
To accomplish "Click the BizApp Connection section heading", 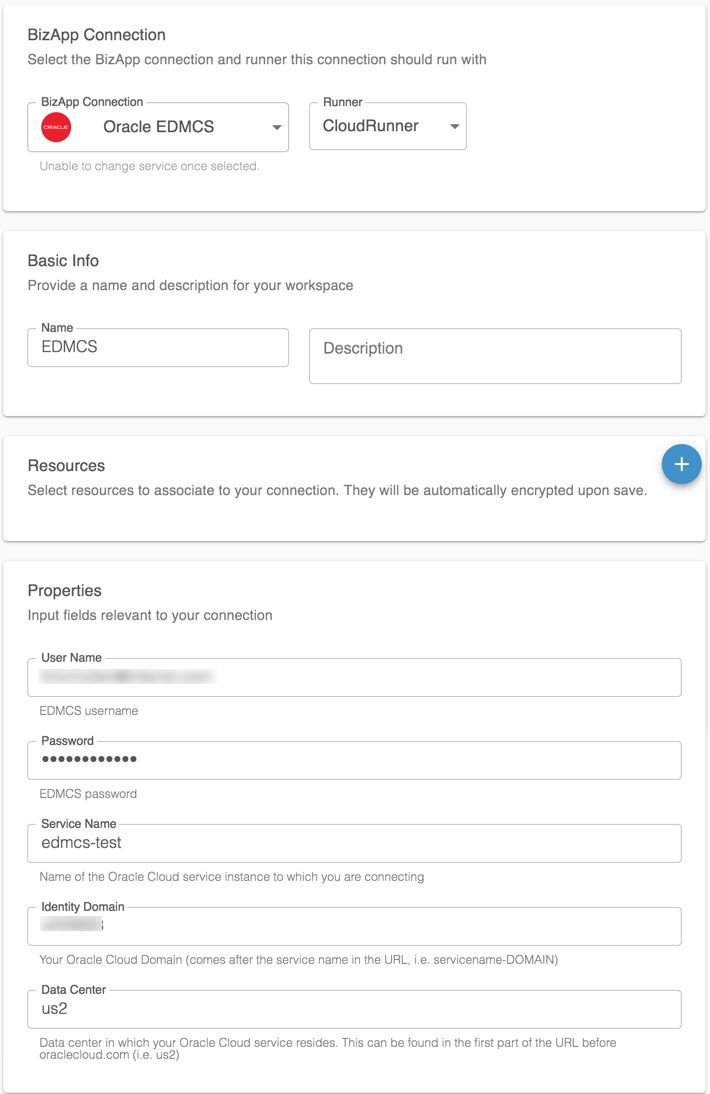I will (97, 35).
